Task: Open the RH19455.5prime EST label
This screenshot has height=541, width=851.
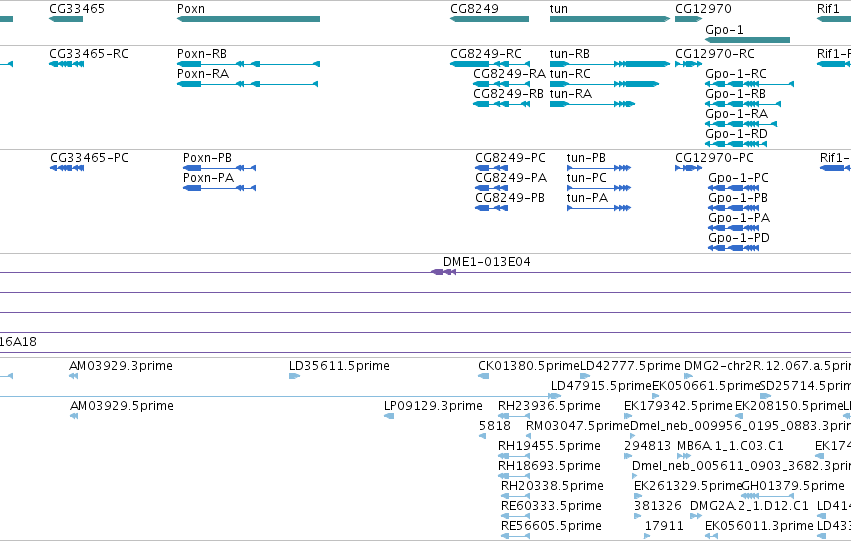Action: (x=549, y=447)
